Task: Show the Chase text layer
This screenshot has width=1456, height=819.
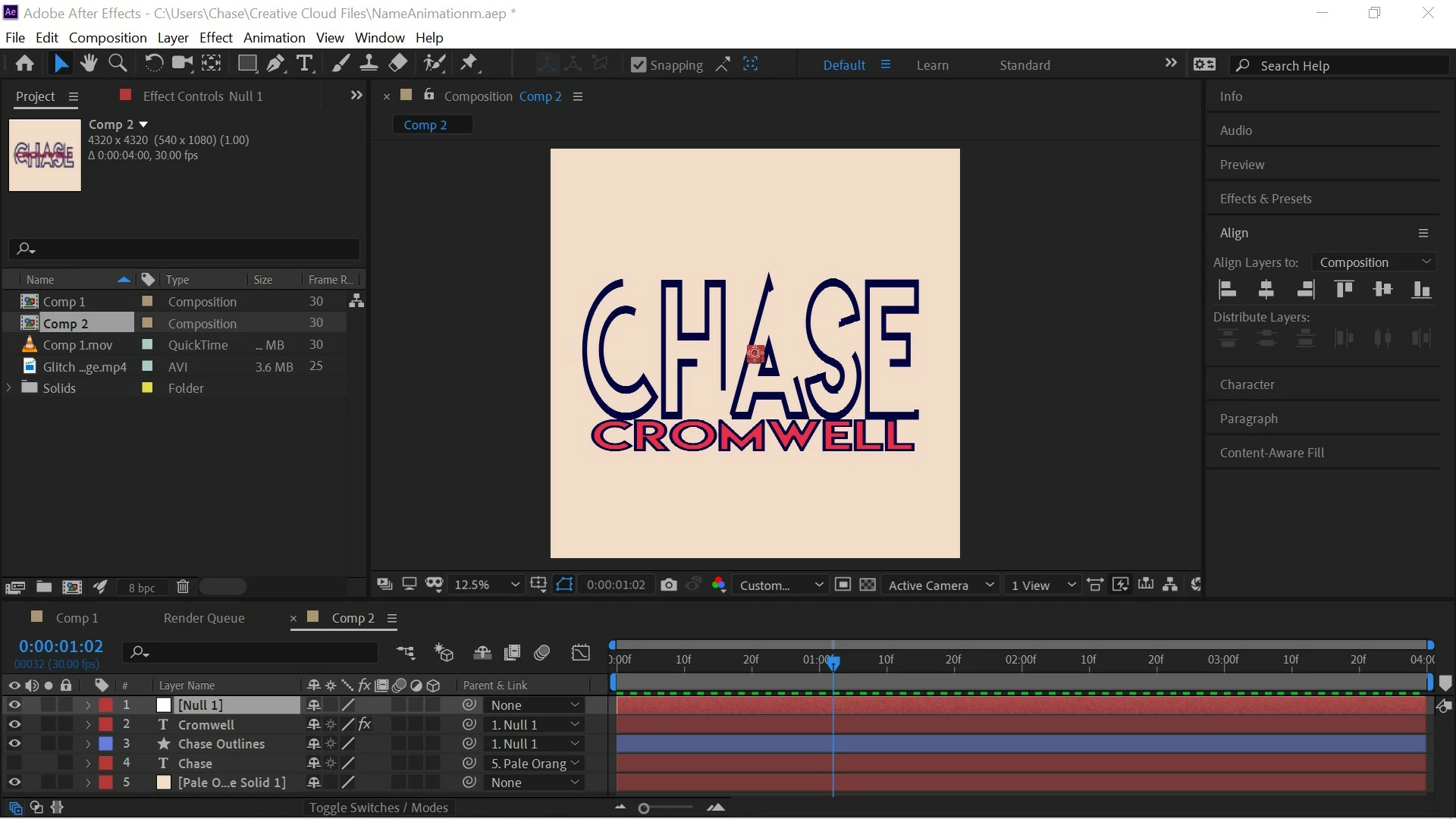Action: (x=14, y=763)
